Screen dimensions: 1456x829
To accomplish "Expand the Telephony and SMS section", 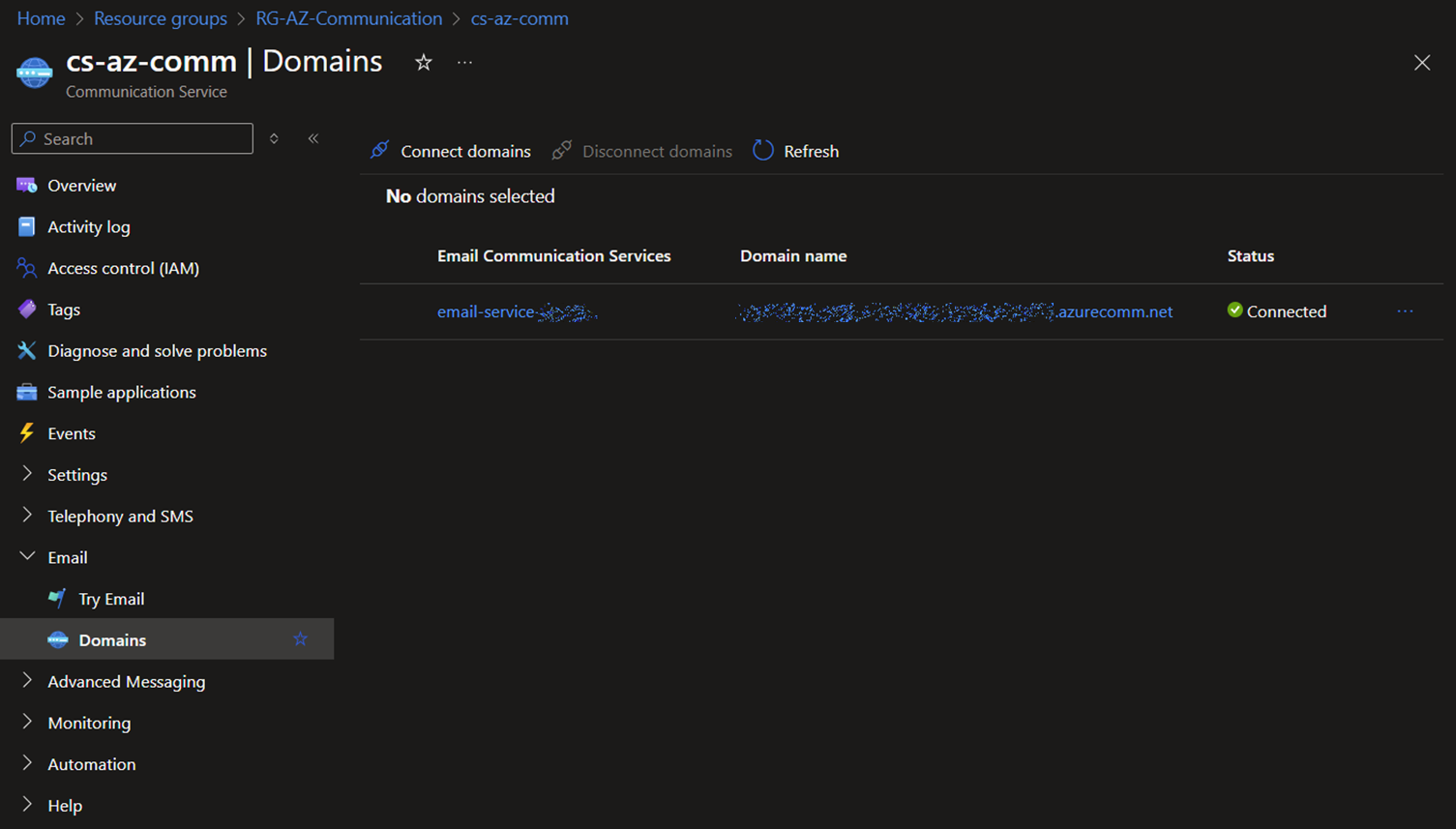I will point(27,516).
